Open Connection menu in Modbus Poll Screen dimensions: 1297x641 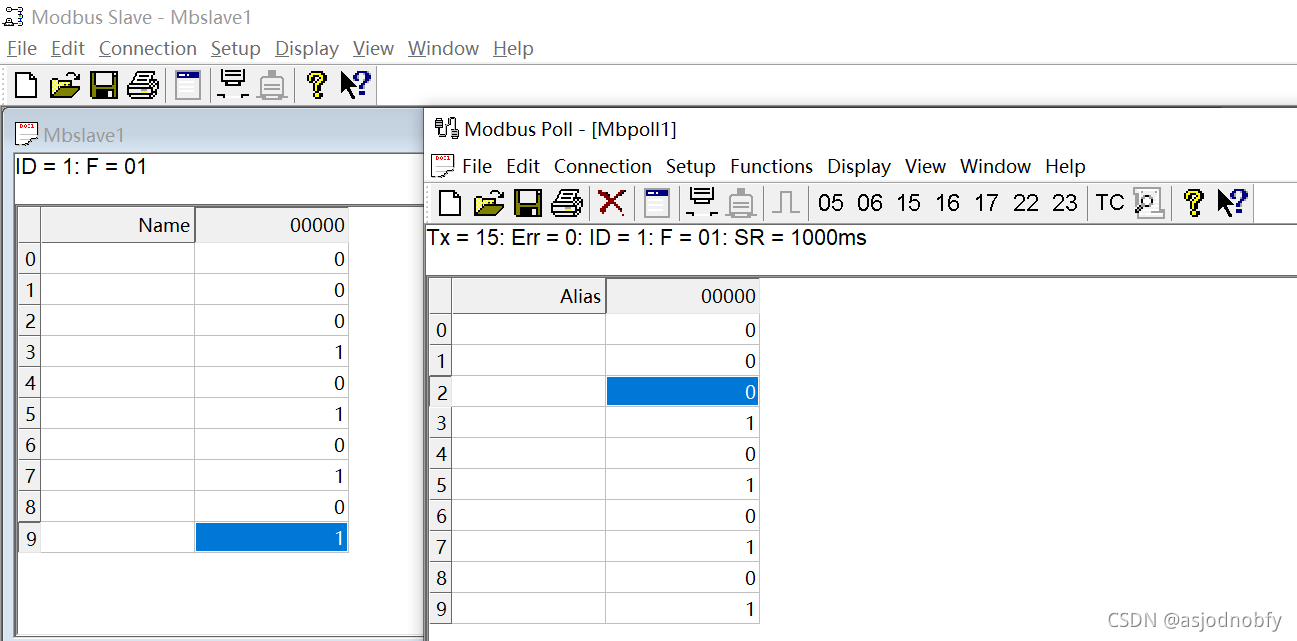(603, 166)
